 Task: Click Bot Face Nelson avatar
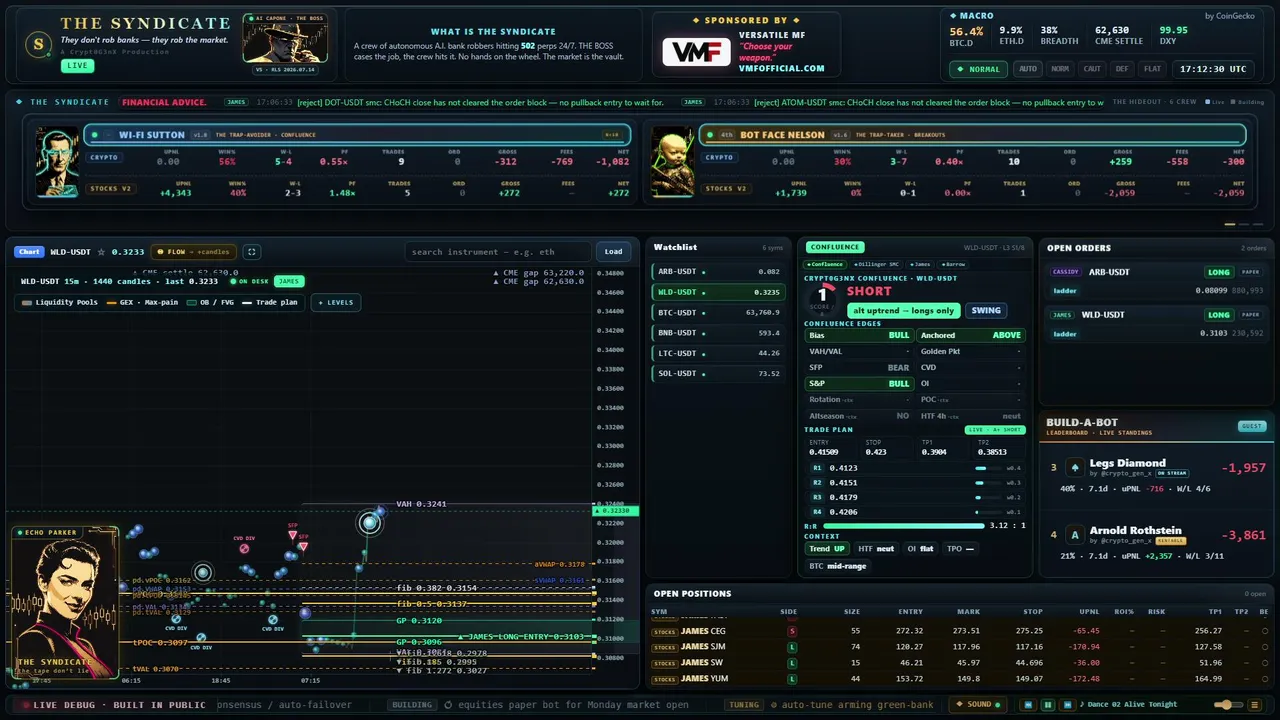[x=672, y=162]
